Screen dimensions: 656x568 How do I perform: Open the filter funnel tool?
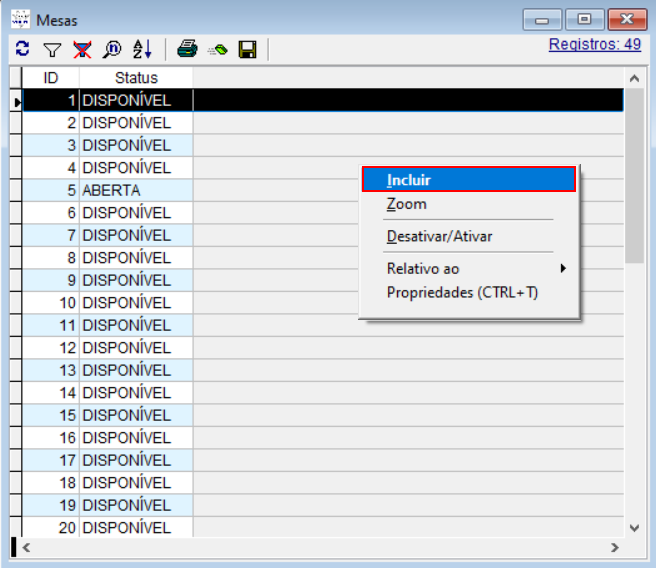tap(53, 49)
